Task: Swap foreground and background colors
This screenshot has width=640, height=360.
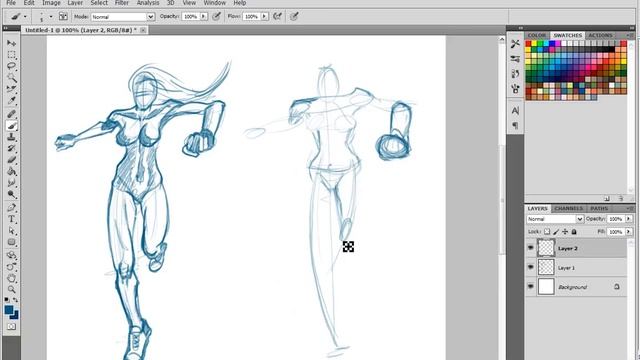Action: tap(16, 300)
